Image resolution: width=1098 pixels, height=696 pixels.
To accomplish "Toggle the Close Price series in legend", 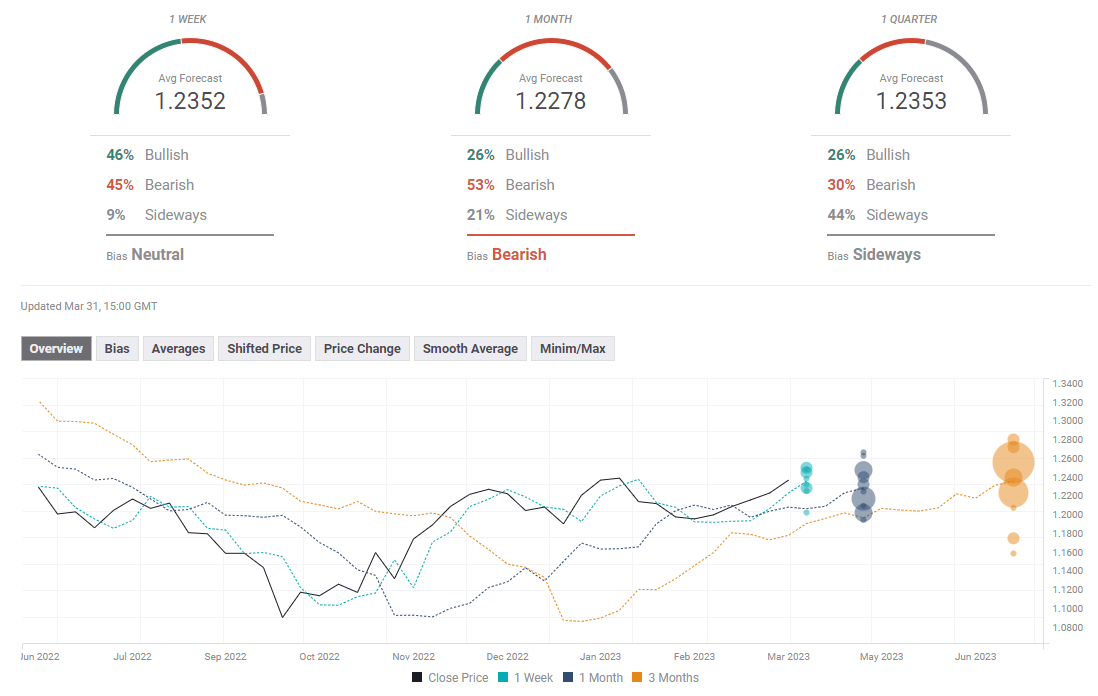I will [x=449, y=678].
